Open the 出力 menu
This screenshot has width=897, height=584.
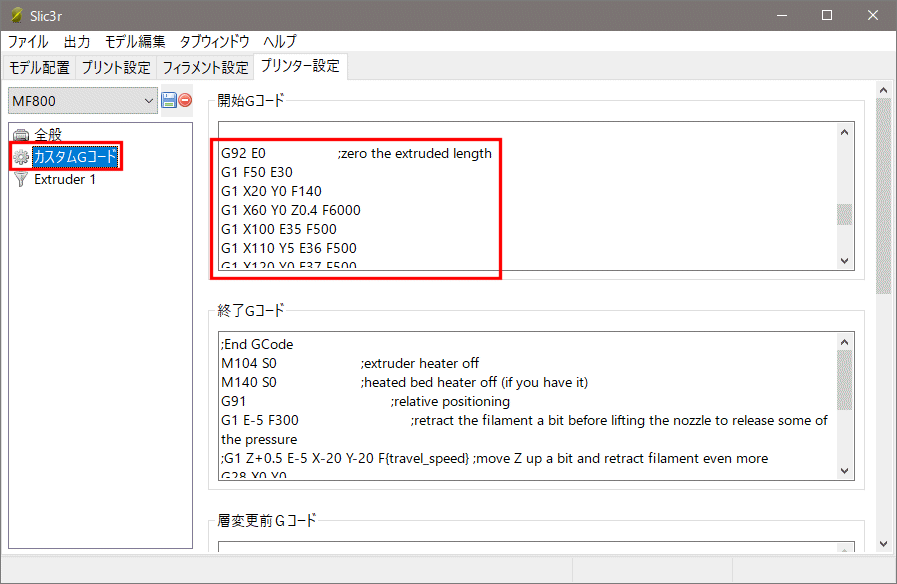pyautogui.click(x=77, y=42)
